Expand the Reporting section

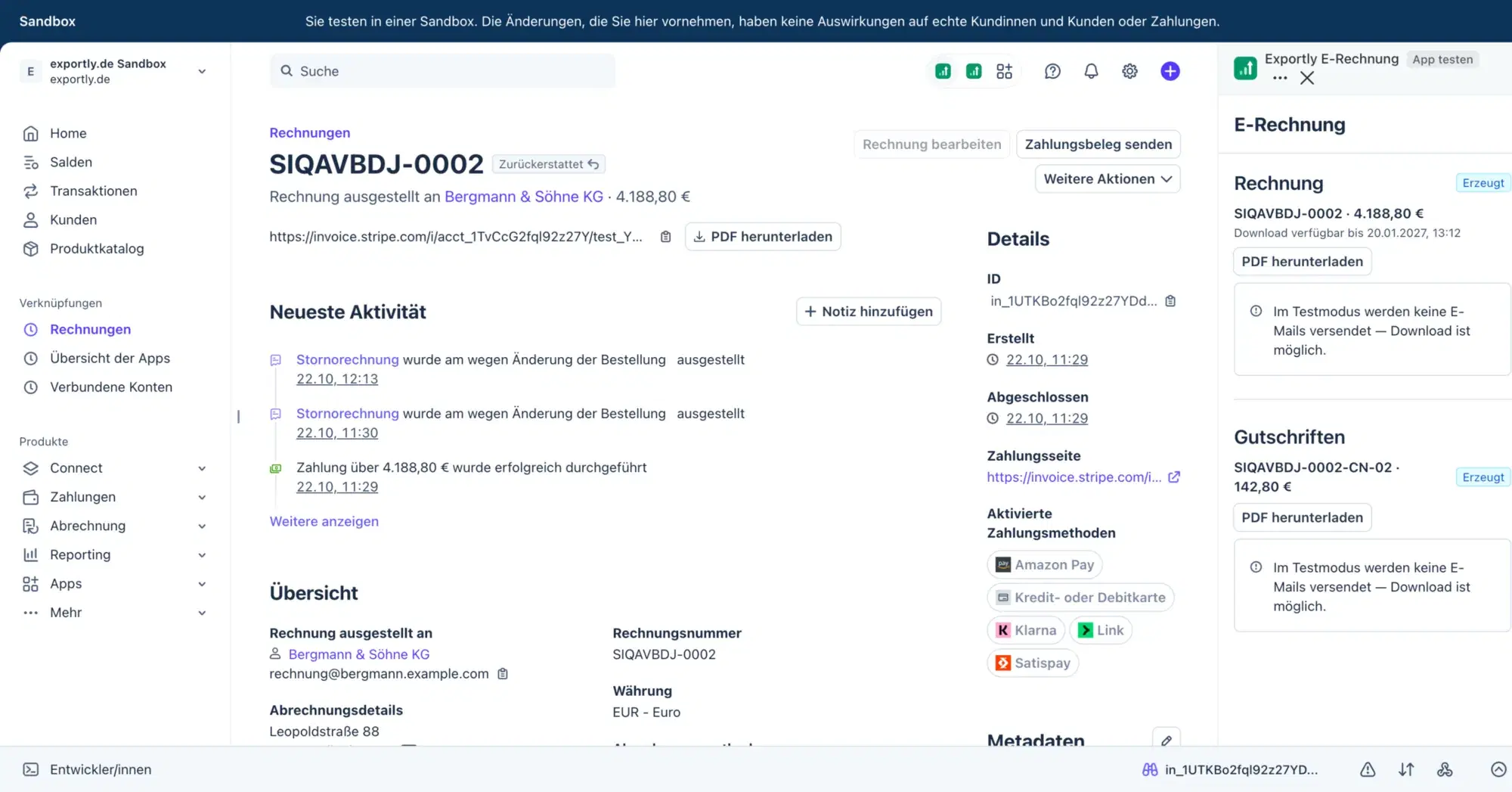click(202, 554)
